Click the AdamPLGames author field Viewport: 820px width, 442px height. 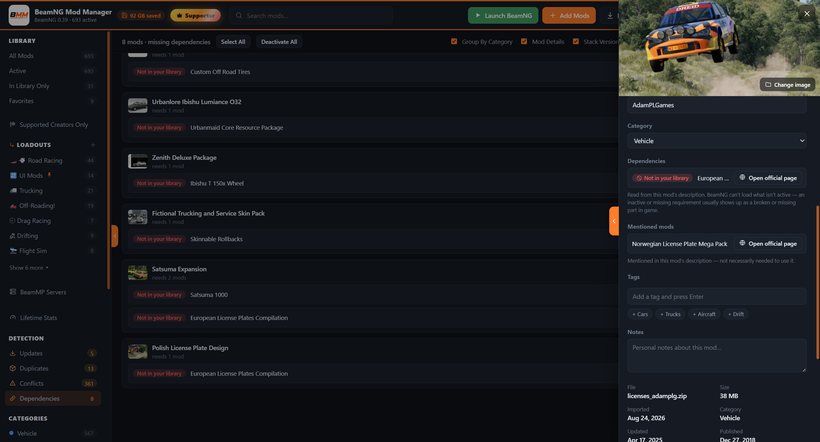[716, 105]
